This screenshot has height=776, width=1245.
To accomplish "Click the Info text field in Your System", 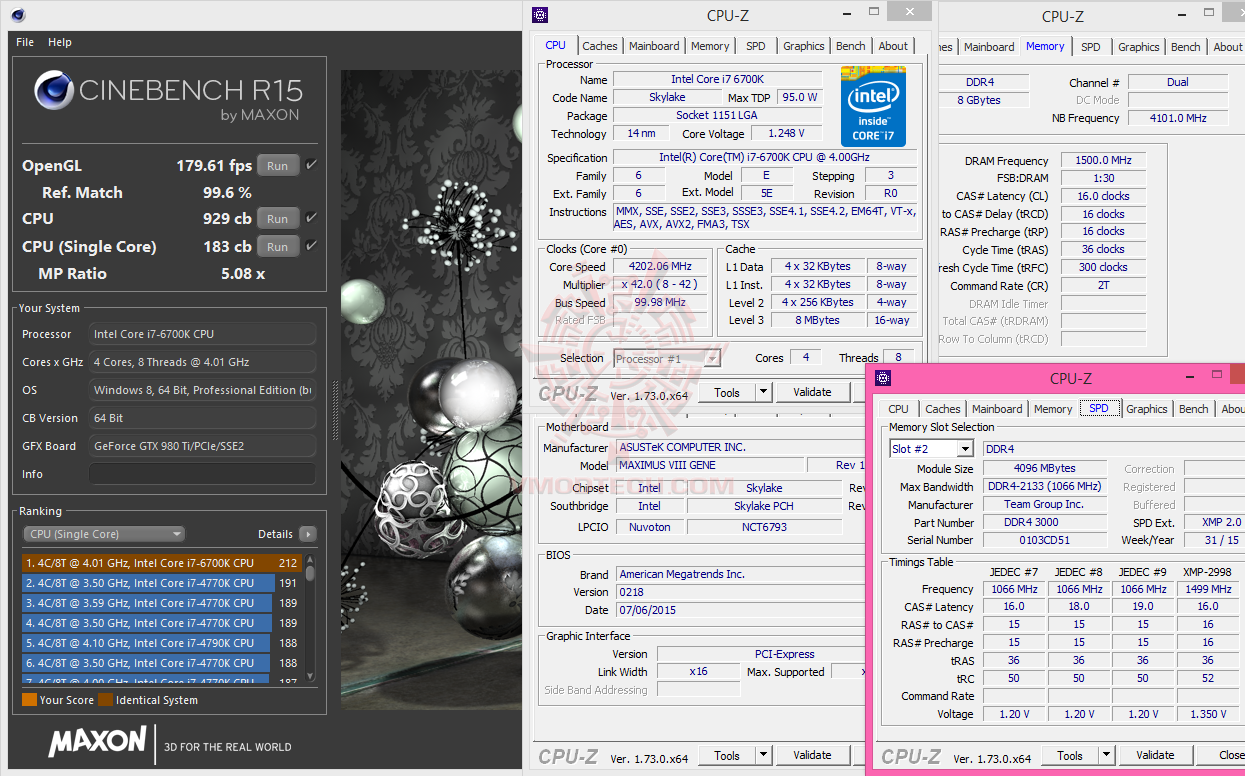I will 202,474.
